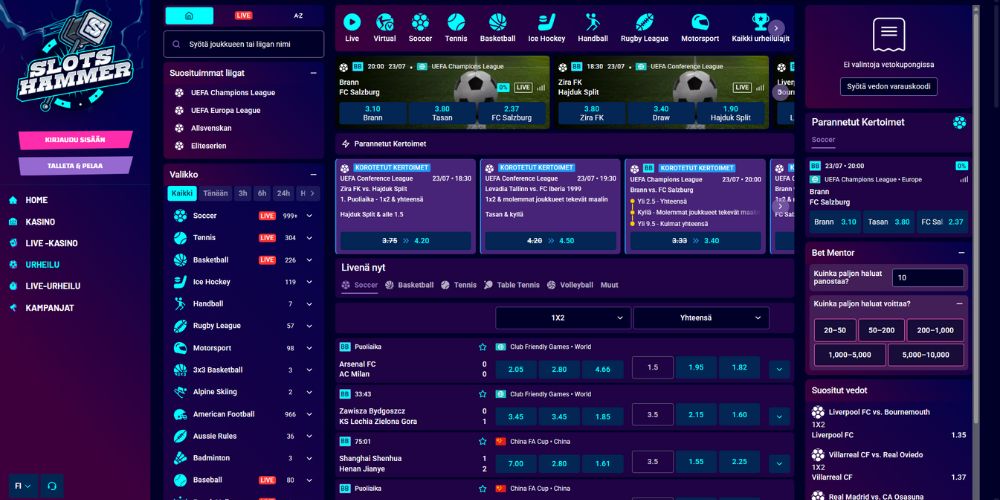The image size is (1000, 500).
Task: Select Soccer icon in top sports carousel
Action: pyautogui.click(x=420, y=23)
